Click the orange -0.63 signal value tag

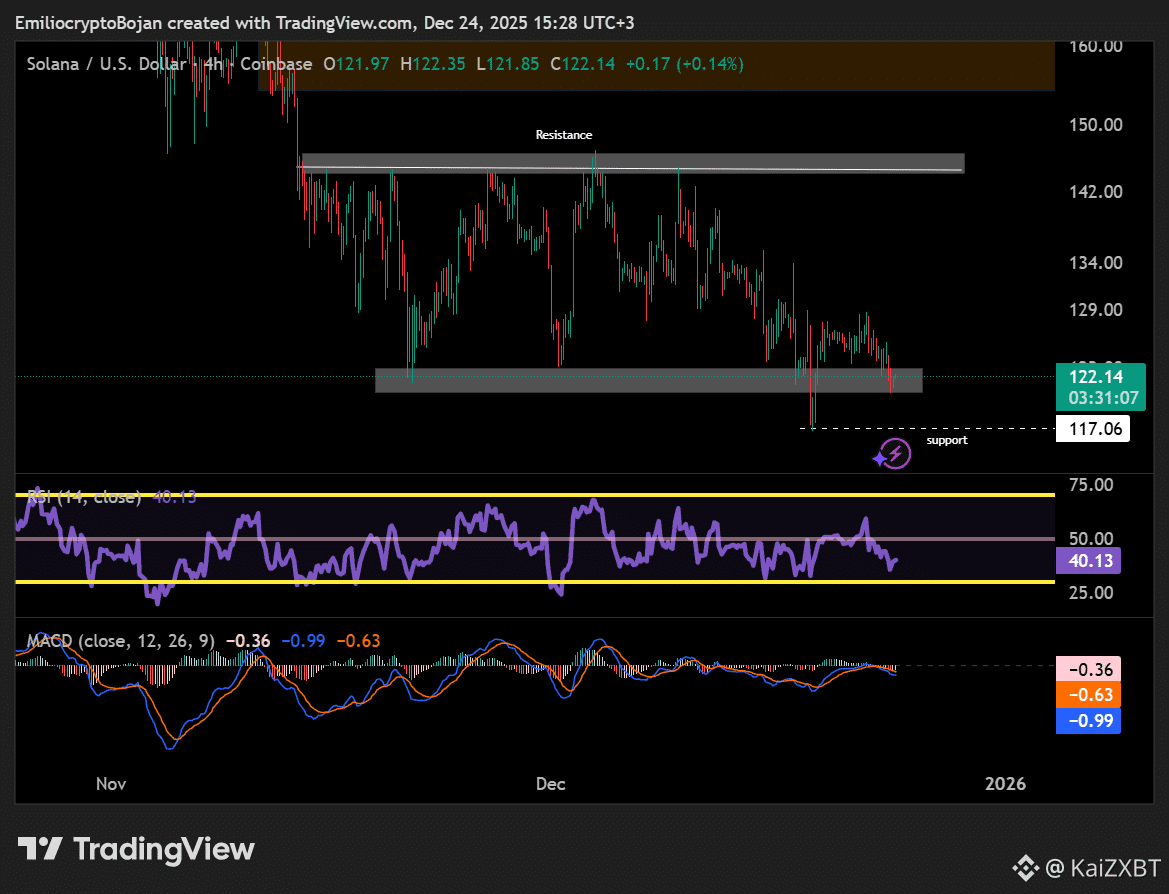pos(1088,695)
